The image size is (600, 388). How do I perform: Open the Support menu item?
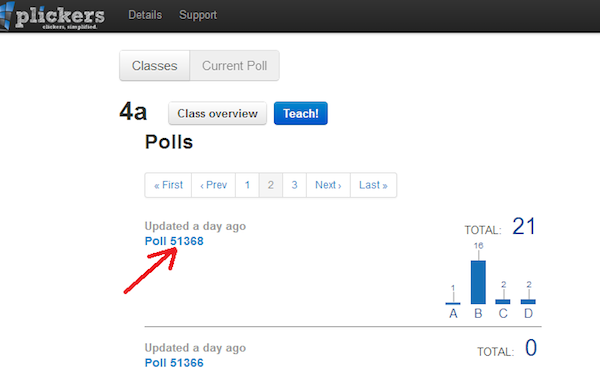pyautogui.click(x=198, y=15)
